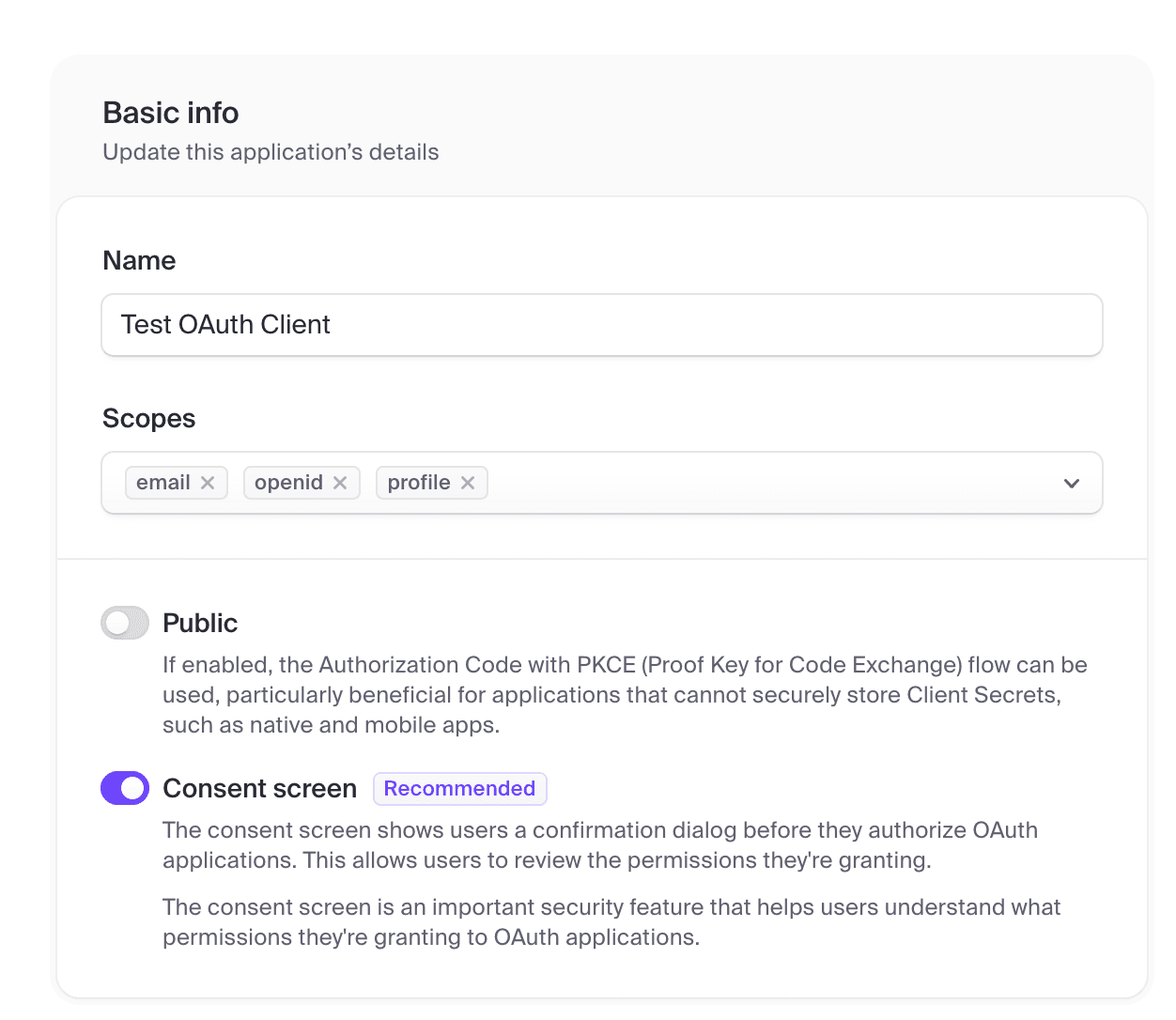Click 'important security feature' paragraph

(x=611, y=922)
